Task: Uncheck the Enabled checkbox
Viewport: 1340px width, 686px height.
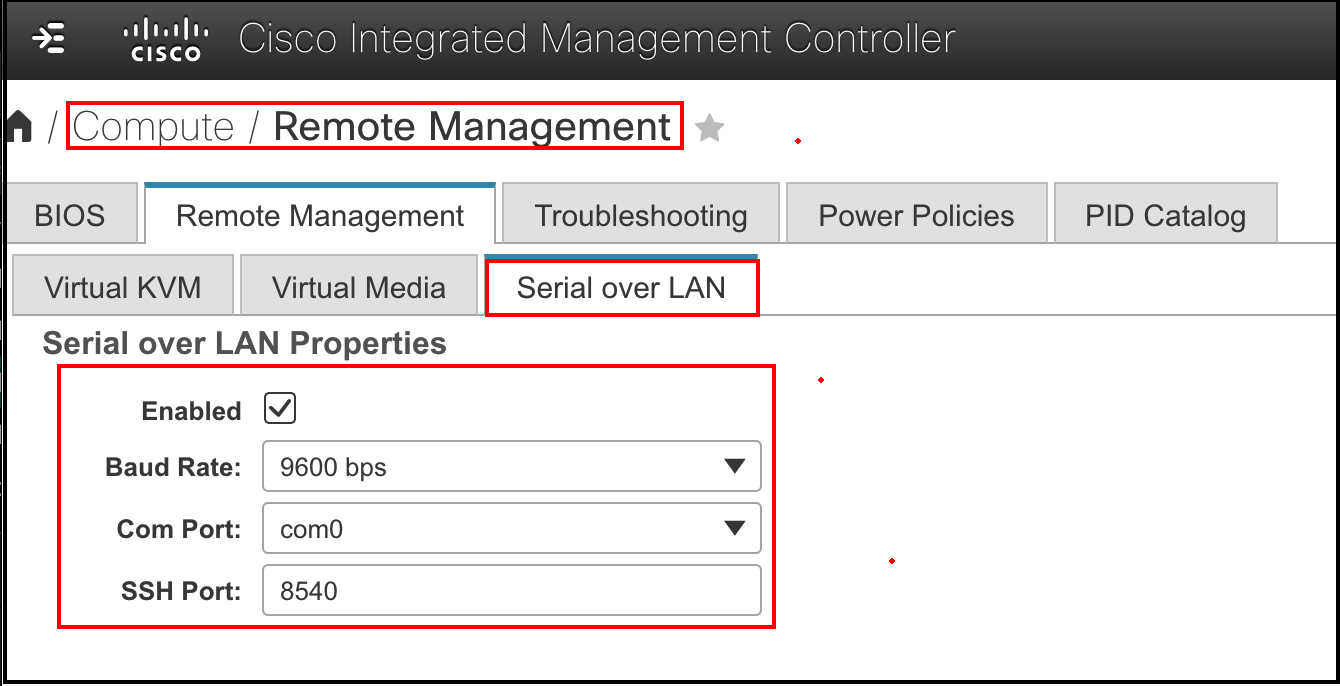Action: click(x=280, y=407)
